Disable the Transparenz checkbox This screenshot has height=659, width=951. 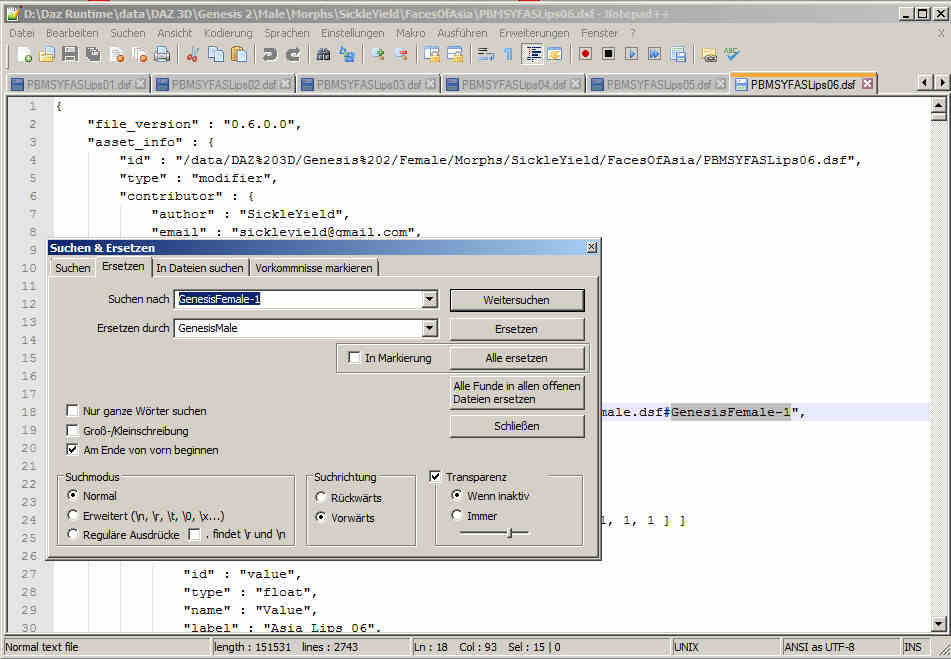(435, 477)
